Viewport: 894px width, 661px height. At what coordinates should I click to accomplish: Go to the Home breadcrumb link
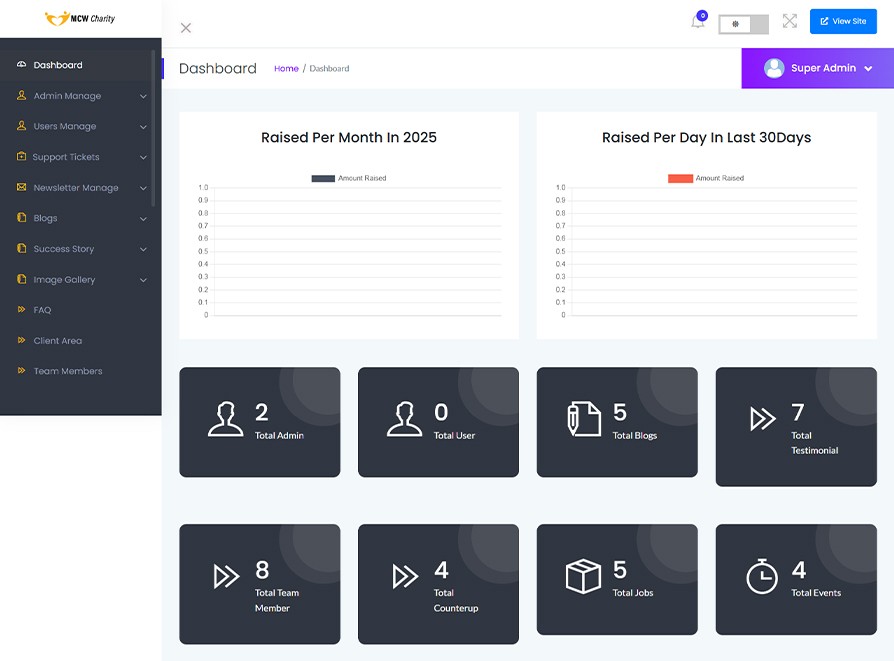tap(286, 69)
